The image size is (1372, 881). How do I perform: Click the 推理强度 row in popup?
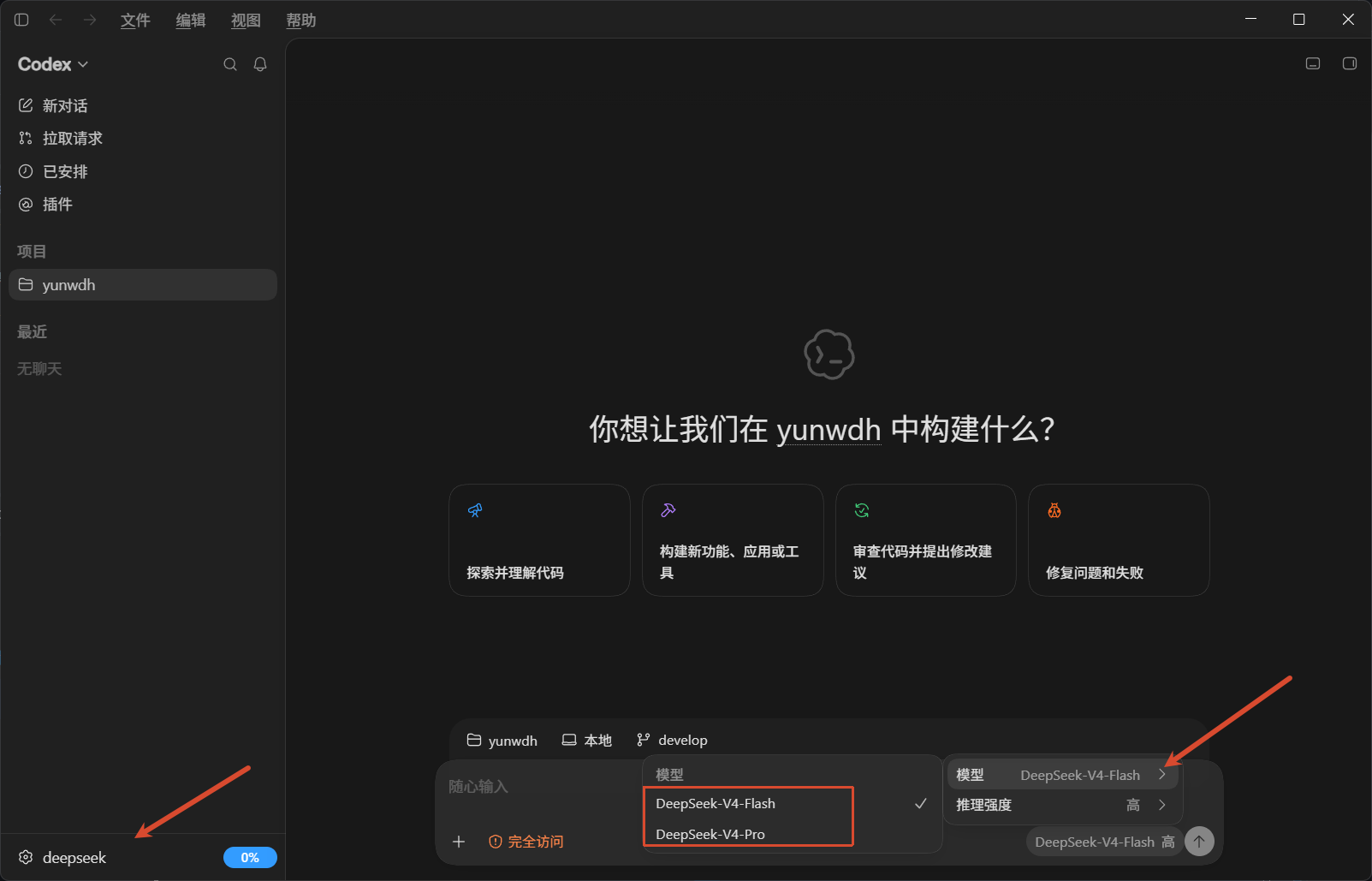pos(1062,805)
